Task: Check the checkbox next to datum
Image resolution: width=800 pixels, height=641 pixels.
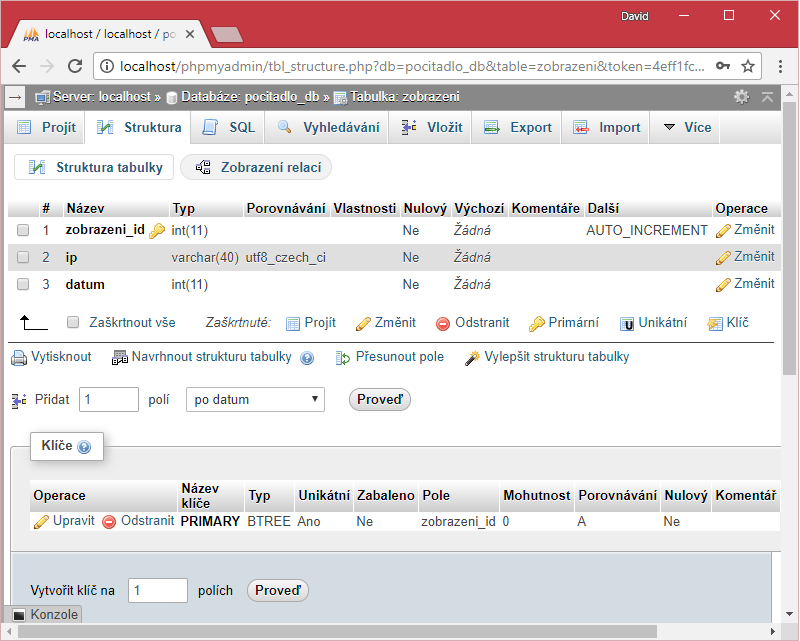Action: (x=25, y=284)
